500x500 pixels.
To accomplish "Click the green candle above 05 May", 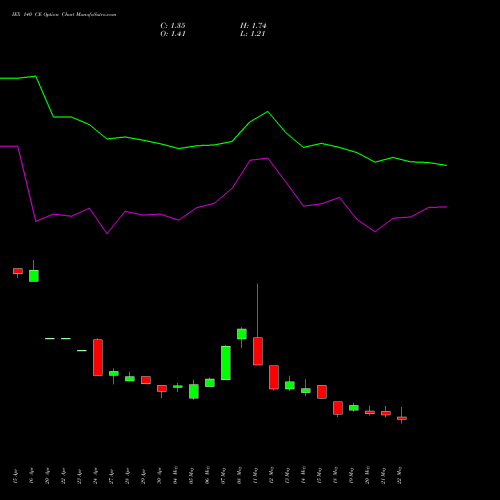I will [x=194, y=391].
